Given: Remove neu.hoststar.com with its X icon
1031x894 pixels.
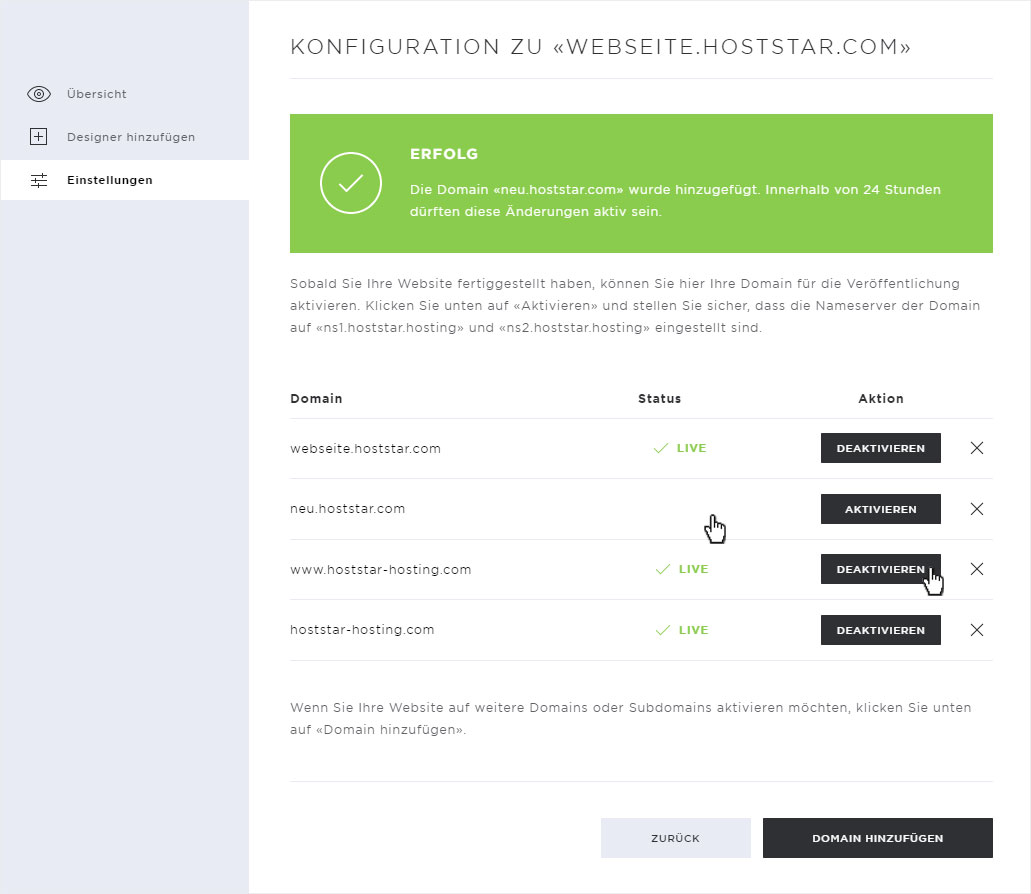Looking at the screenshot, I should [x=977, y=509].
